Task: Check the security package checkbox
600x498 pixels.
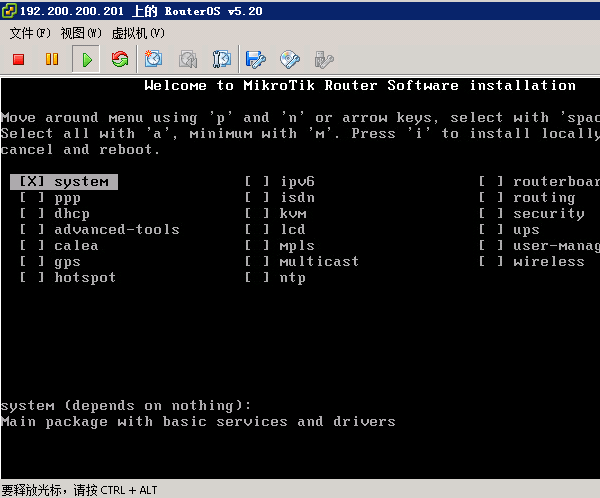Action: click(x=491, y=214)
